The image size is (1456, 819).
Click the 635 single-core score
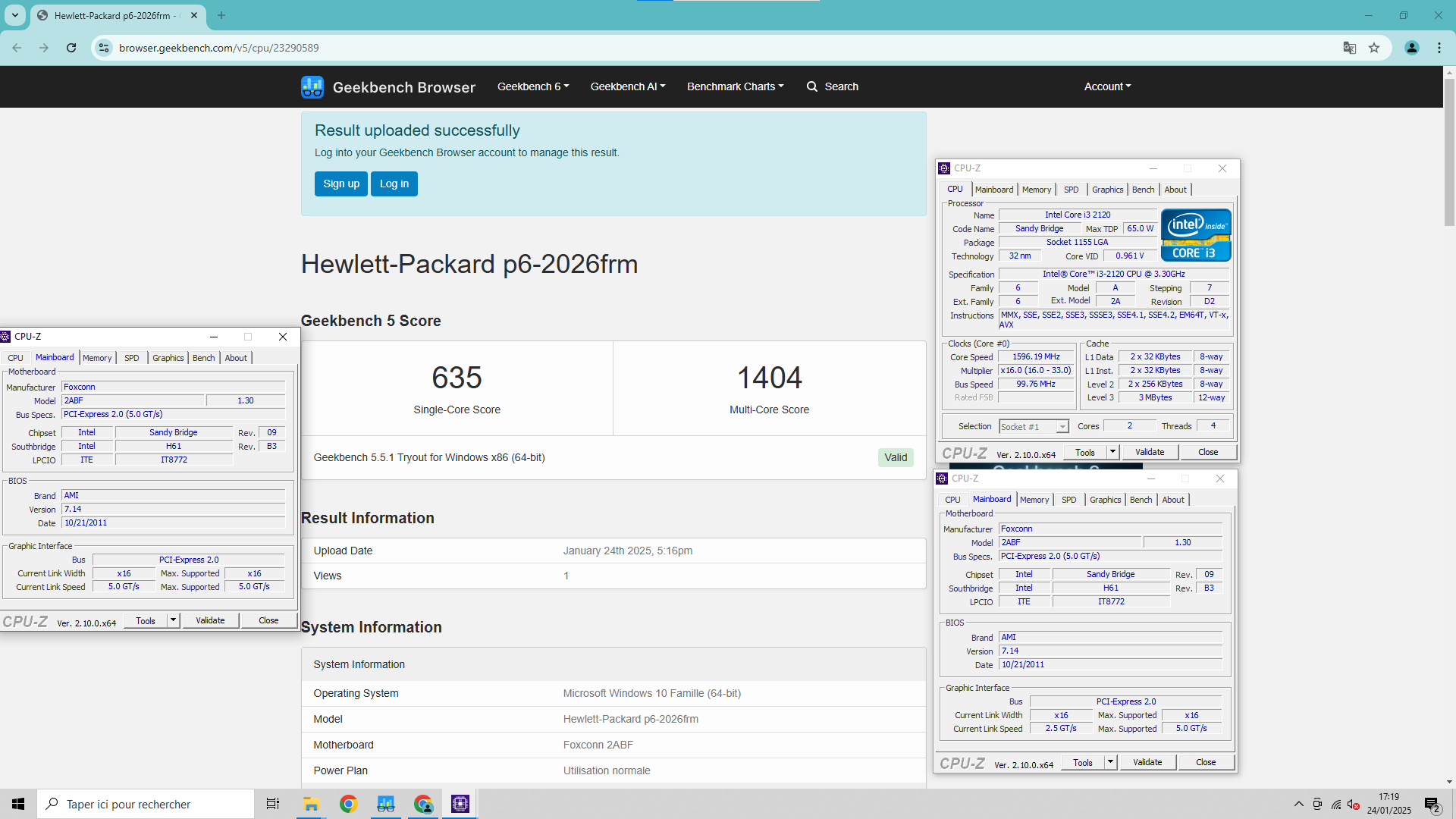point(457,378)
